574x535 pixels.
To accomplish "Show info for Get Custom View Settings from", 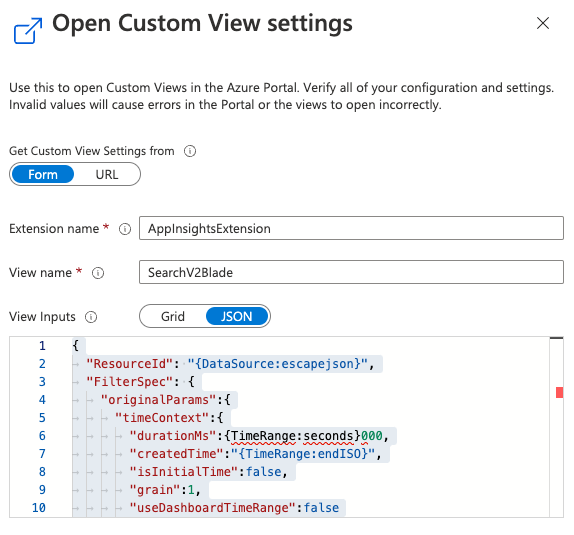I will [x=190, y=151].
